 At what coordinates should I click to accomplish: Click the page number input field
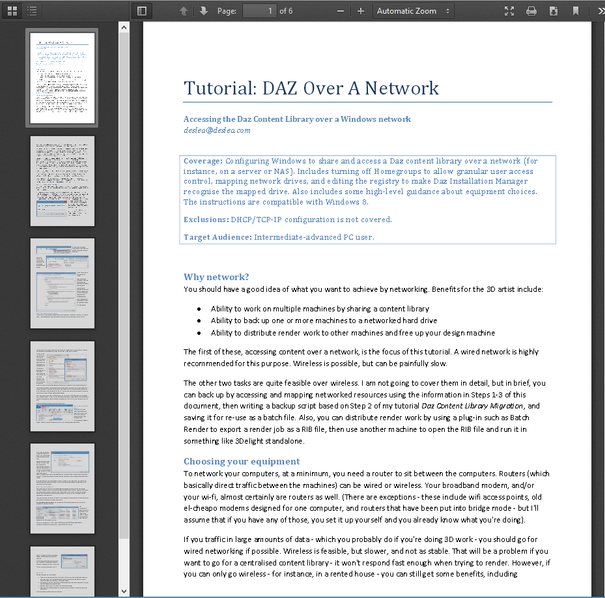coord(259,11)
